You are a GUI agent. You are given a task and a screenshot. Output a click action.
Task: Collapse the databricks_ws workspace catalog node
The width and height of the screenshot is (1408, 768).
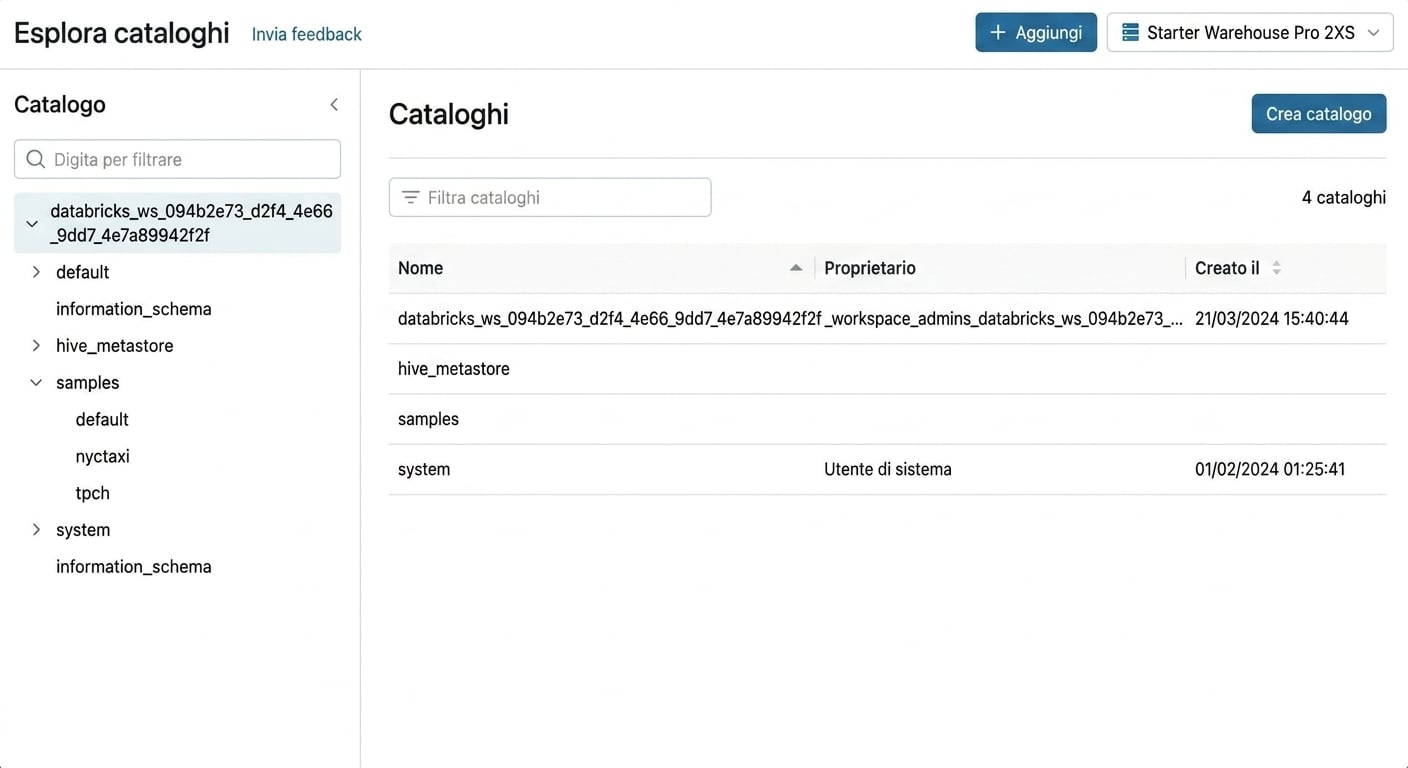click(x=32, y=224)
